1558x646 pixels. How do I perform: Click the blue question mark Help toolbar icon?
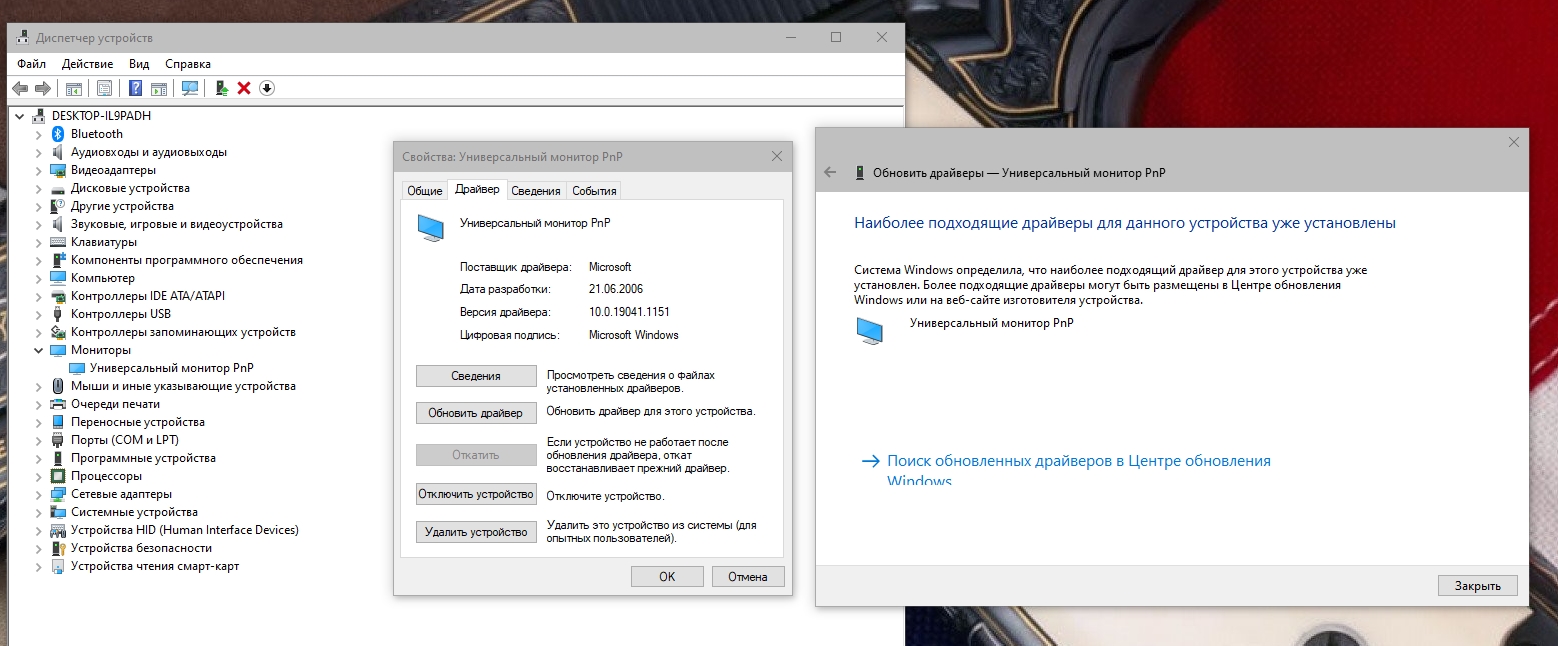[135, 88]
